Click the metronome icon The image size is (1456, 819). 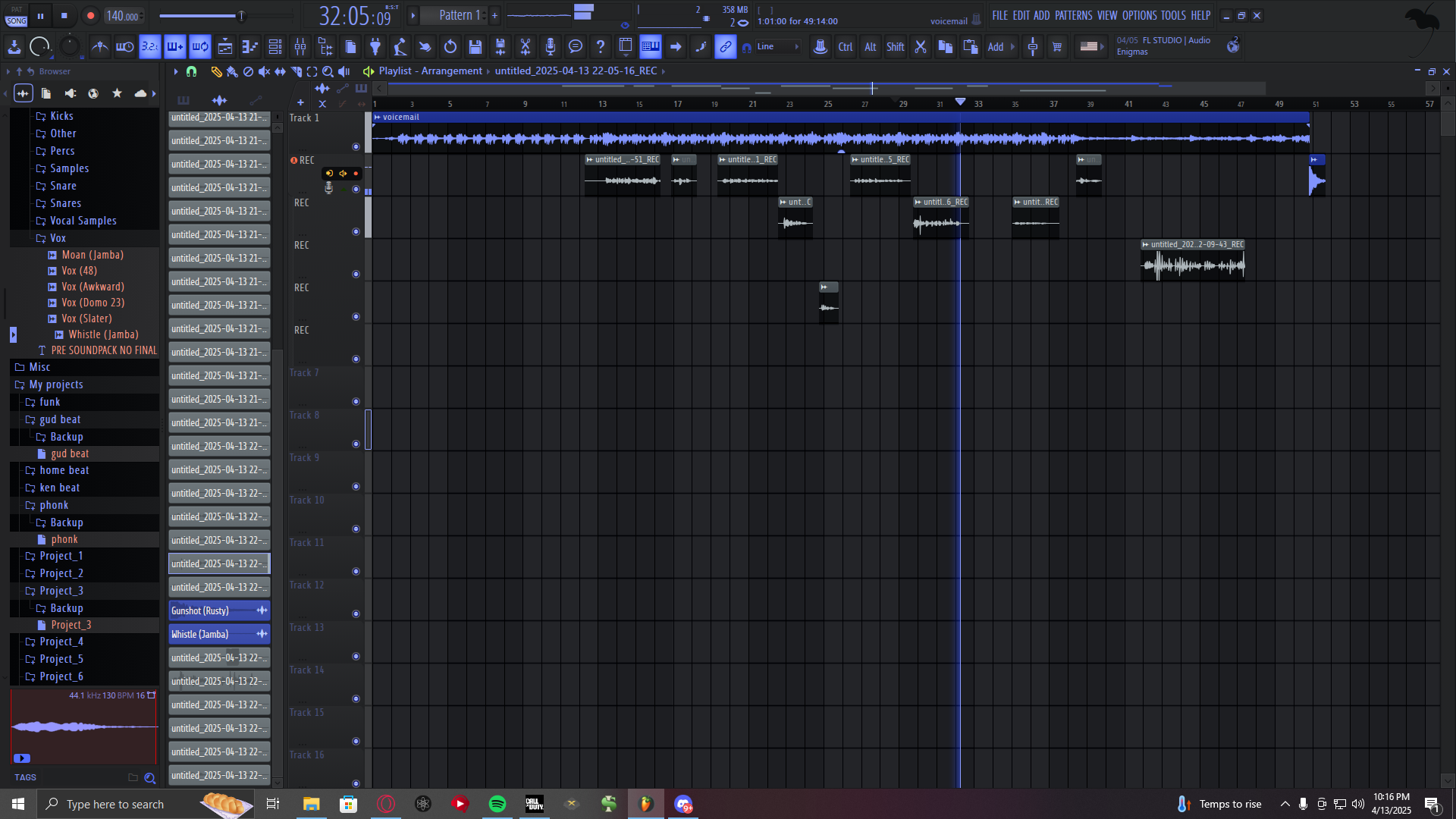99,47
